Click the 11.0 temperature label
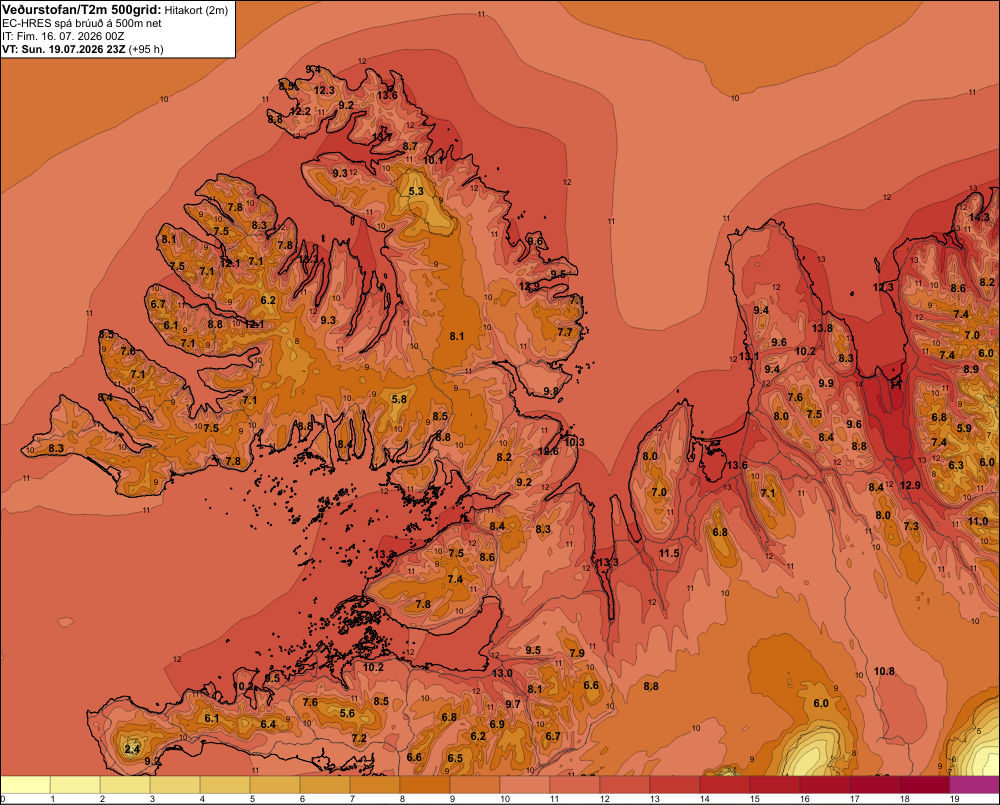Viewport: 1000px width, 805px height. [978, 521]
